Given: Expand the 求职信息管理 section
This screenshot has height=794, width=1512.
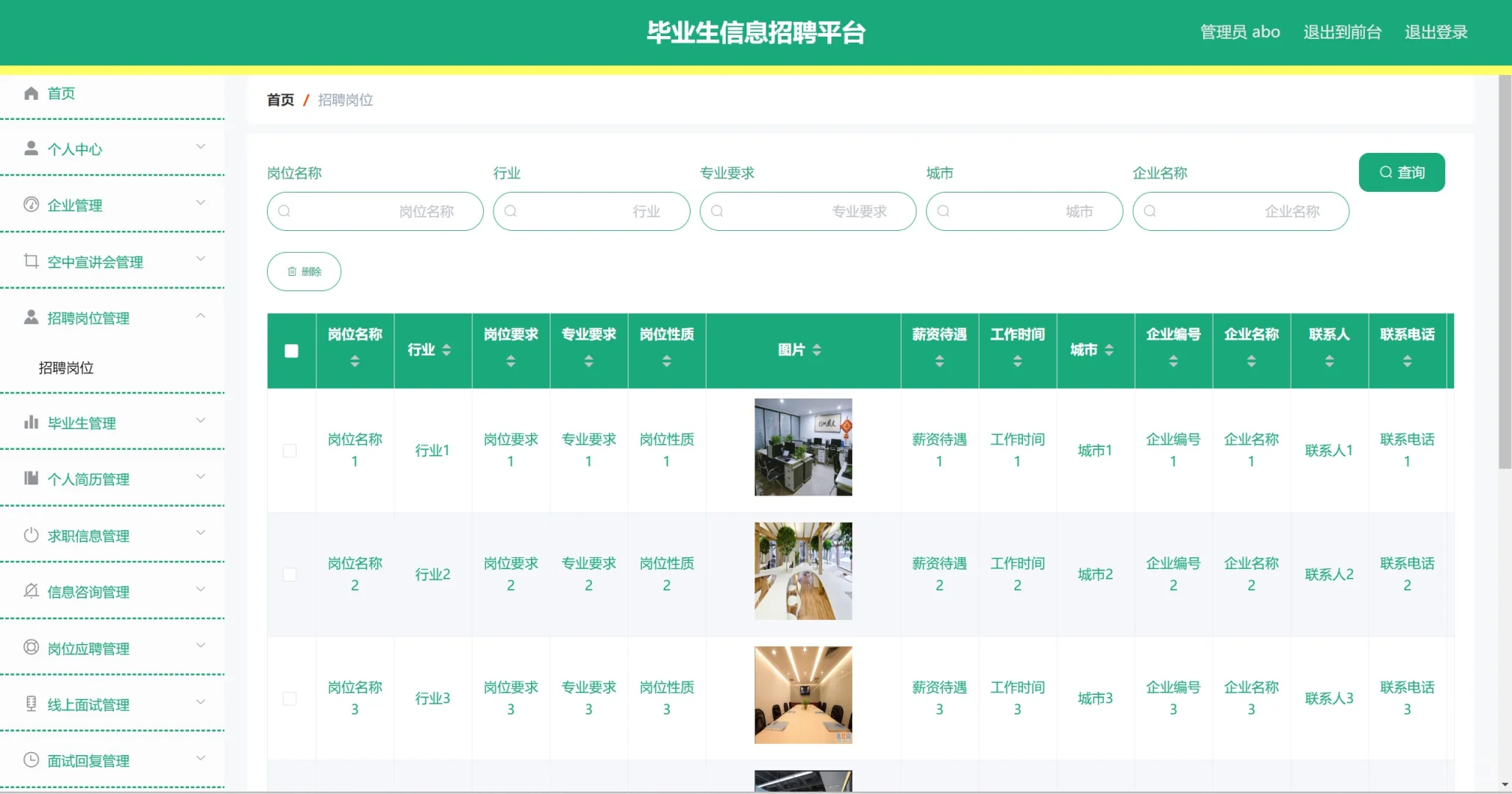Looking at the screenshot, I should (200, 534).
